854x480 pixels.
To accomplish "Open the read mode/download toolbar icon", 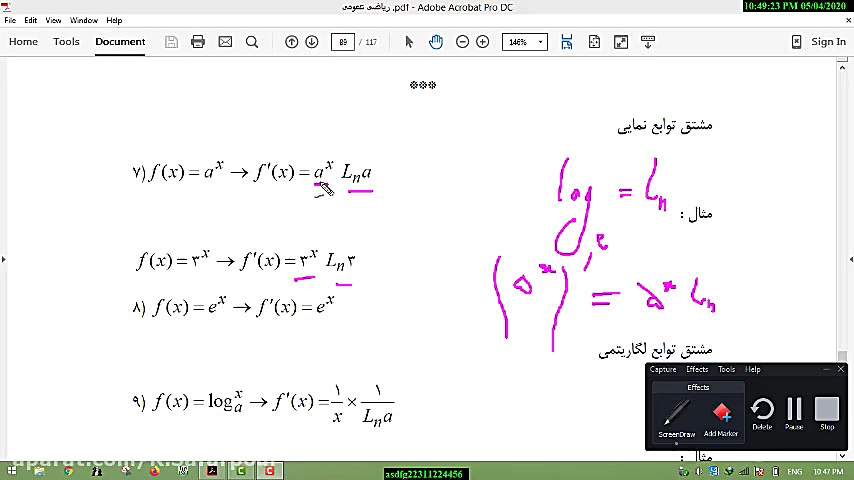I will (648, 42).
